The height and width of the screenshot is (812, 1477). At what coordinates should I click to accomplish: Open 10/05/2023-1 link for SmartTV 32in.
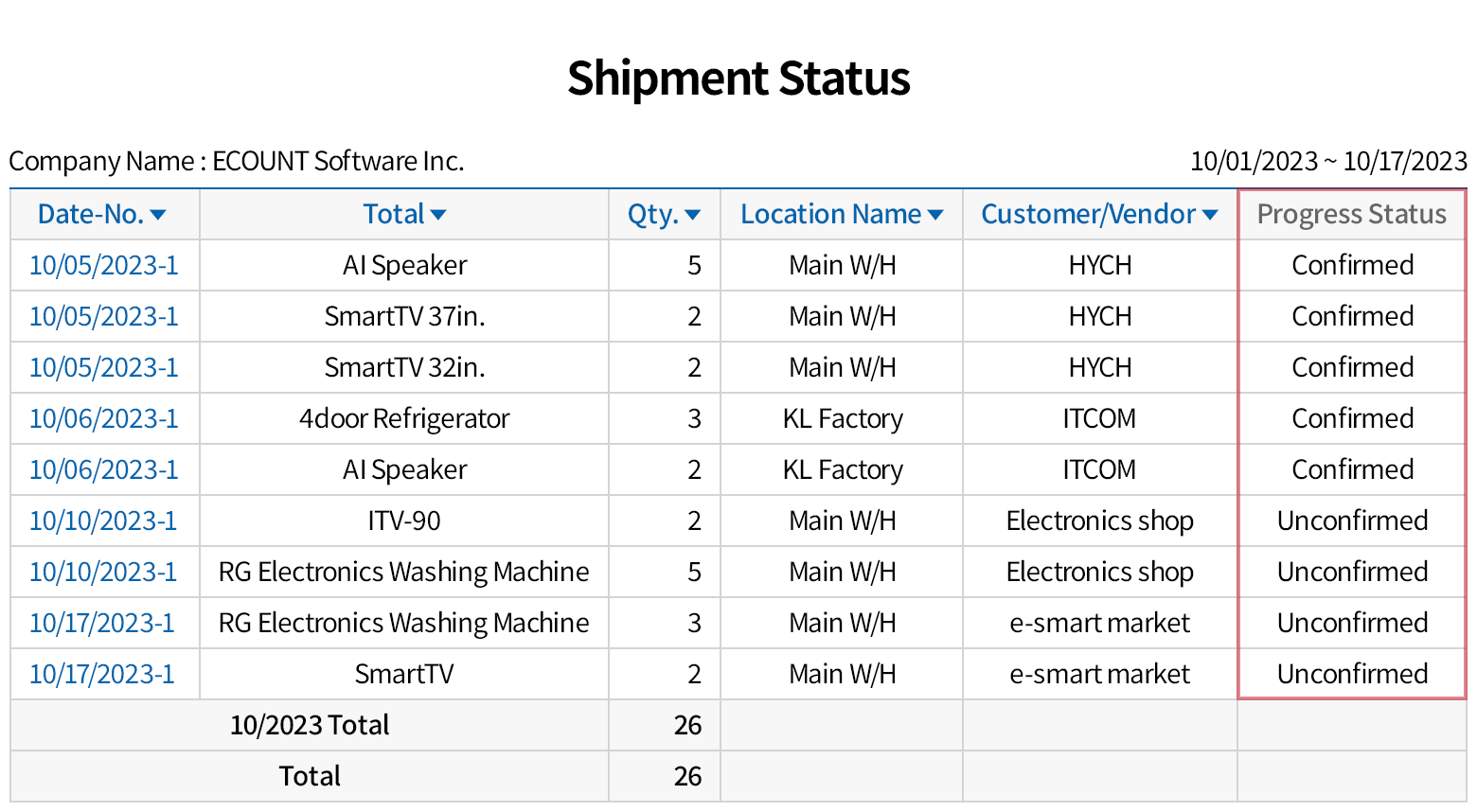tap(103, 367)
